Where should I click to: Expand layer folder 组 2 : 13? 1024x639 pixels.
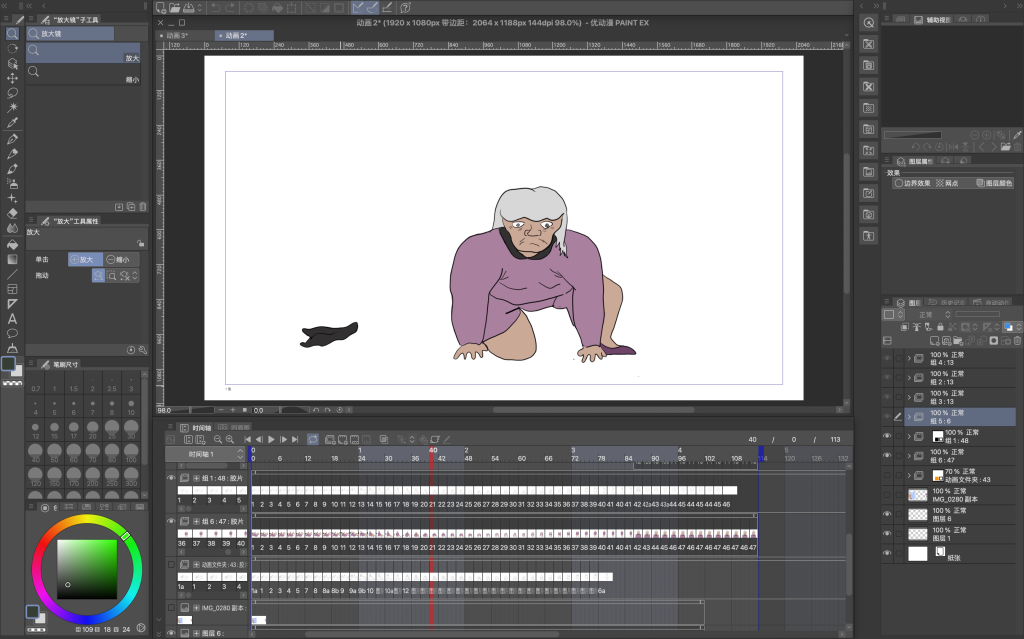pos(909,378)
